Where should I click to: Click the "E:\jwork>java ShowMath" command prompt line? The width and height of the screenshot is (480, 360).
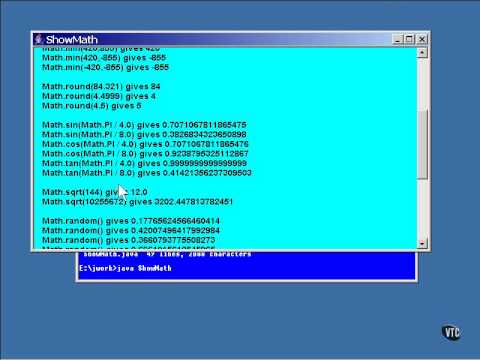(125, 268)
